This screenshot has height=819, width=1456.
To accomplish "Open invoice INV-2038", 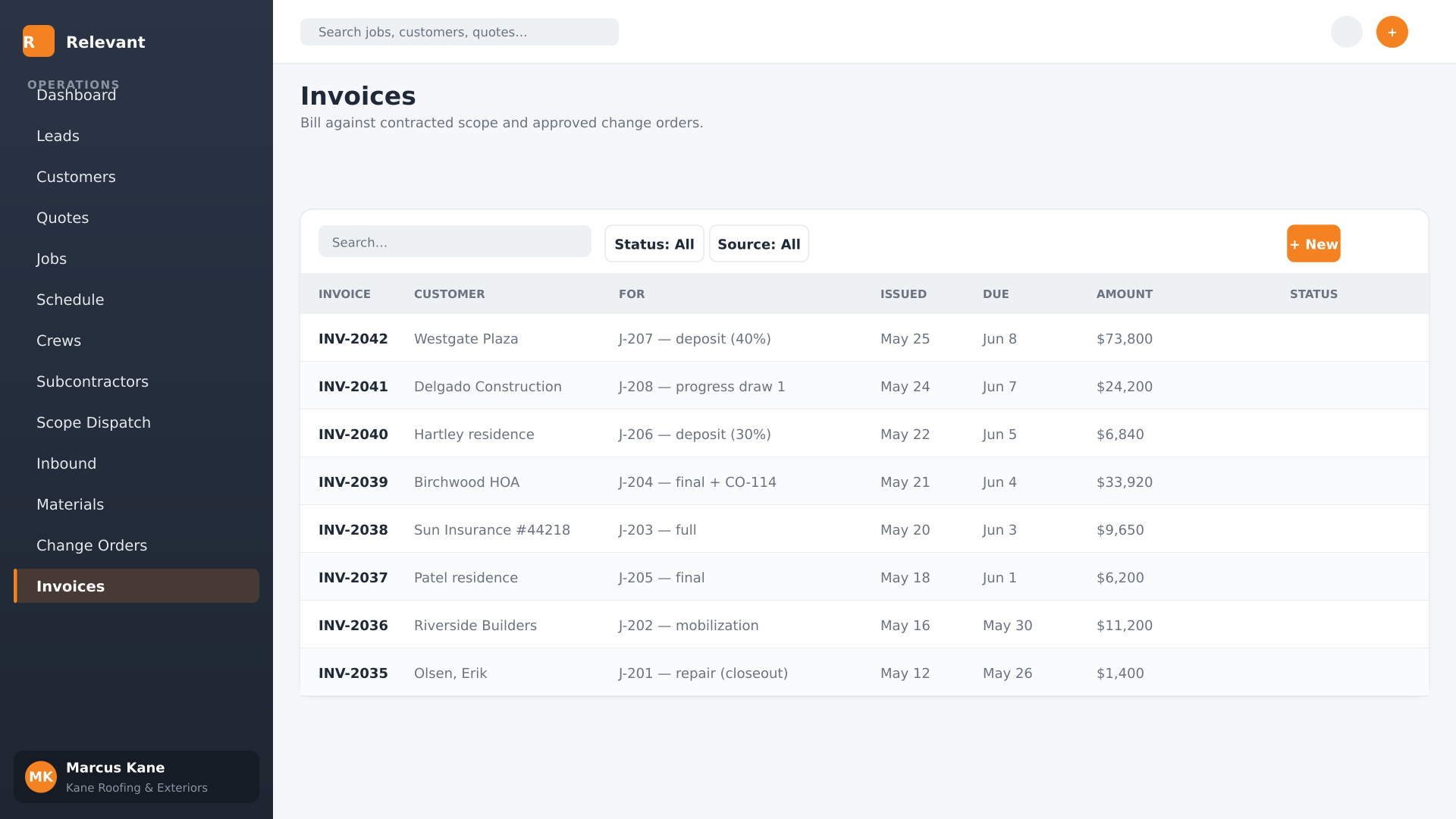I will (x=353, y=530).
